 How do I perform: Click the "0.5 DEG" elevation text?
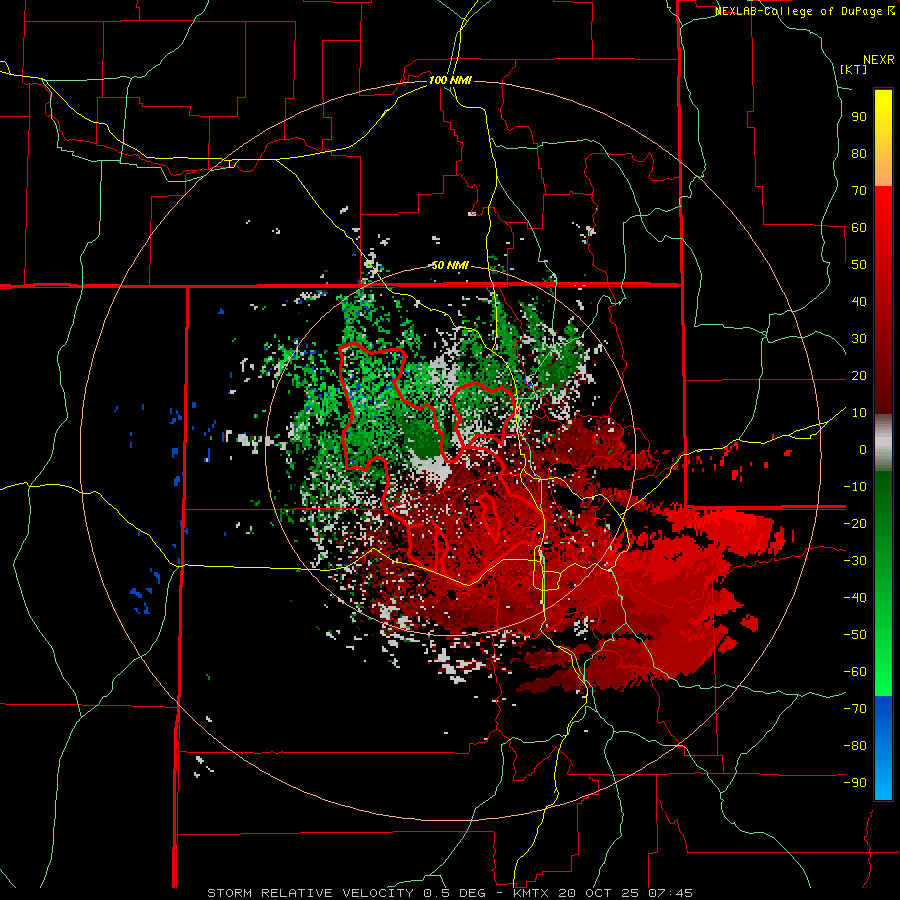454,893
